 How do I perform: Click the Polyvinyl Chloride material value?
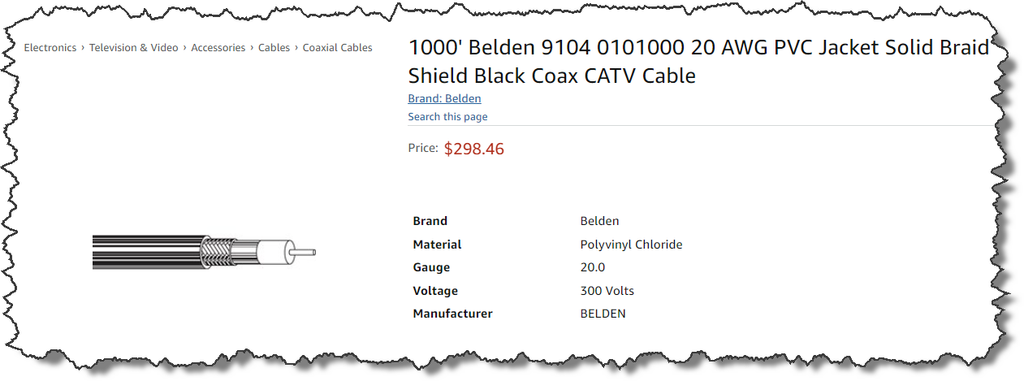tap(631, 244)
